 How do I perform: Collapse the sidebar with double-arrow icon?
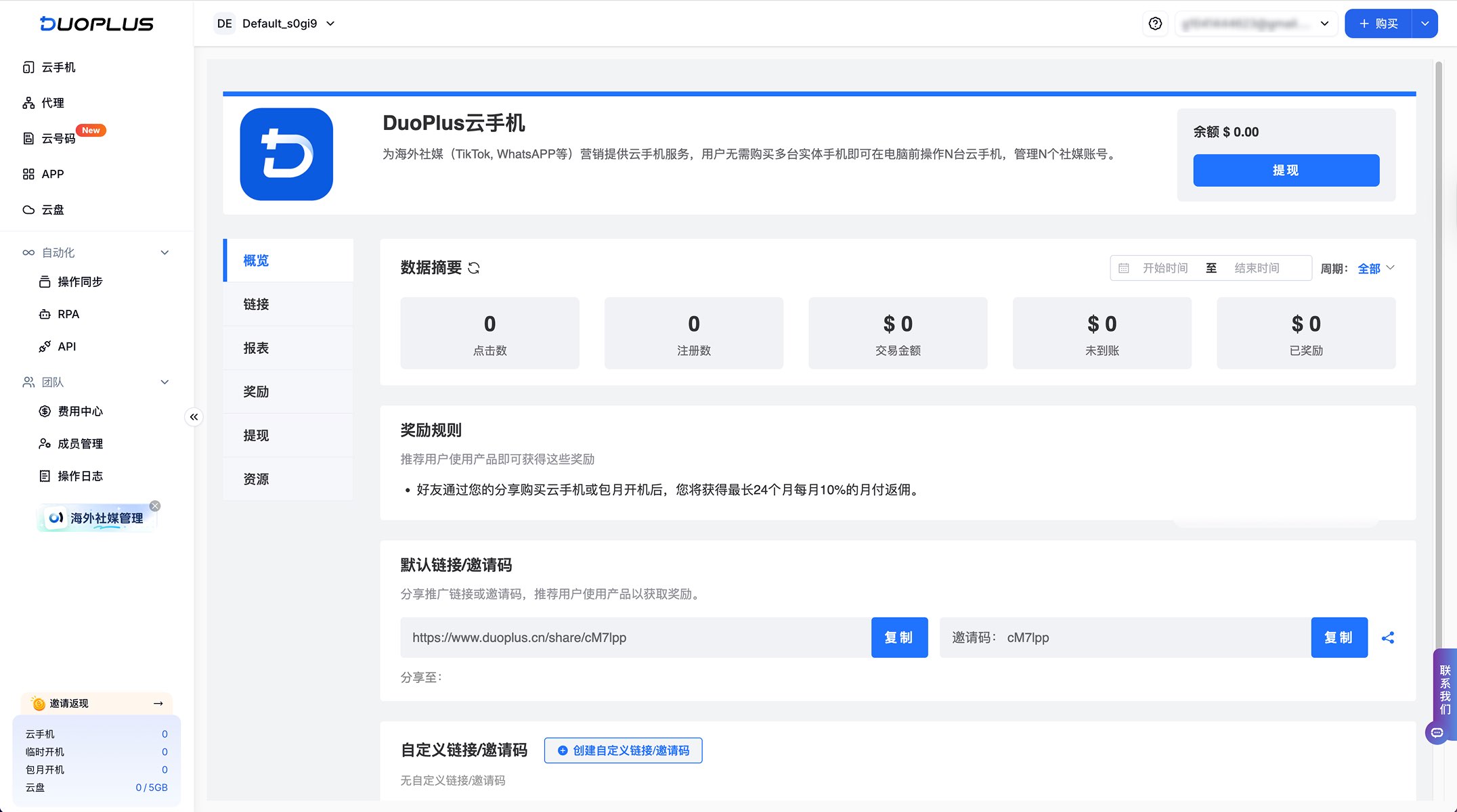click(x=194, y=417)
